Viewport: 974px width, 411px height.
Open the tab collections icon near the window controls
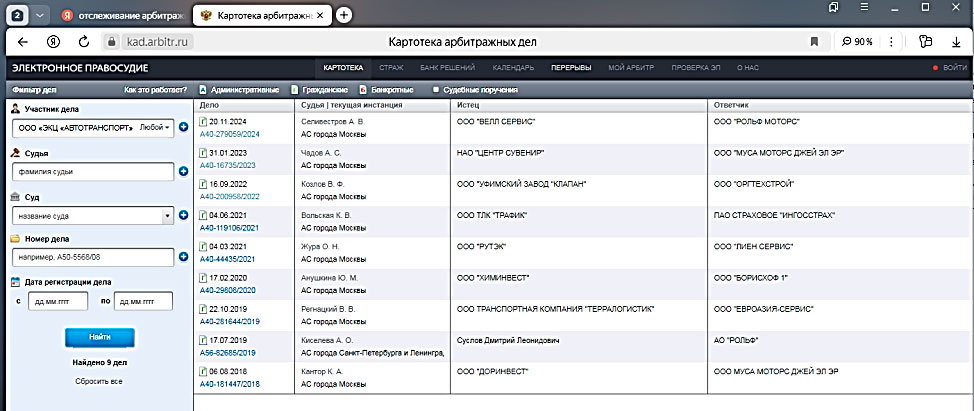pos(834,7)
